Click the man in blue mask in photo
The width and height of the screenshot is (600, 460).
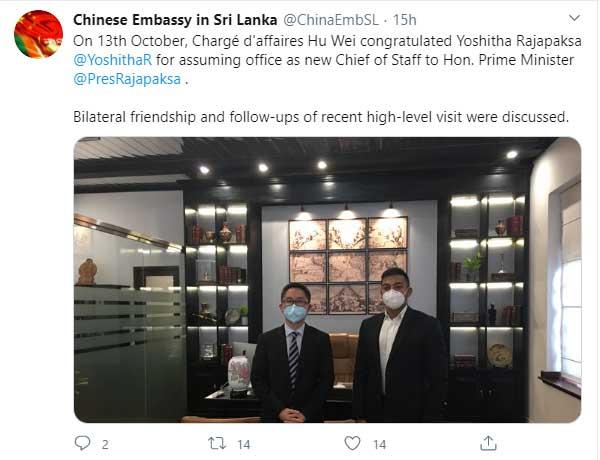point(293,352)
